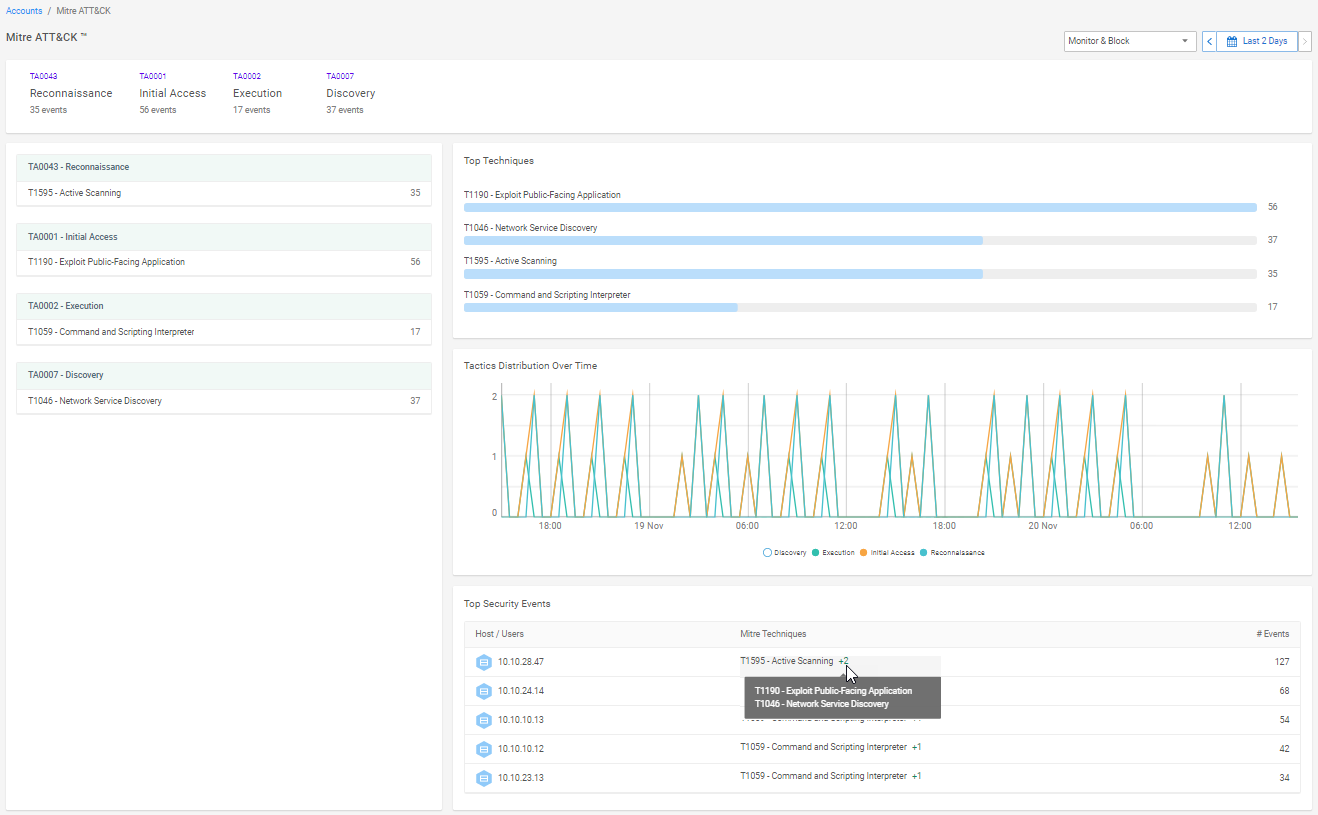
Task: Select TA0043 Reconnaissance tactic summary
Action: click(71, 93)
